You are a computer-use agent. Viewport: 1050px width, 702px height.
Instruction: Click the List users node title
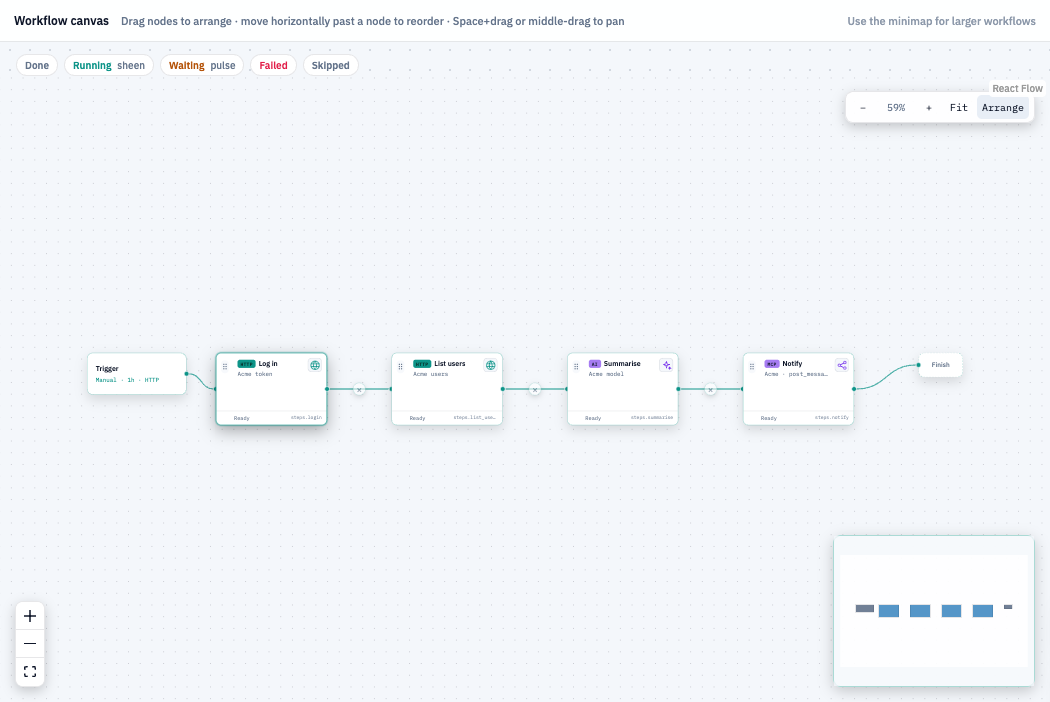point(449,364)
